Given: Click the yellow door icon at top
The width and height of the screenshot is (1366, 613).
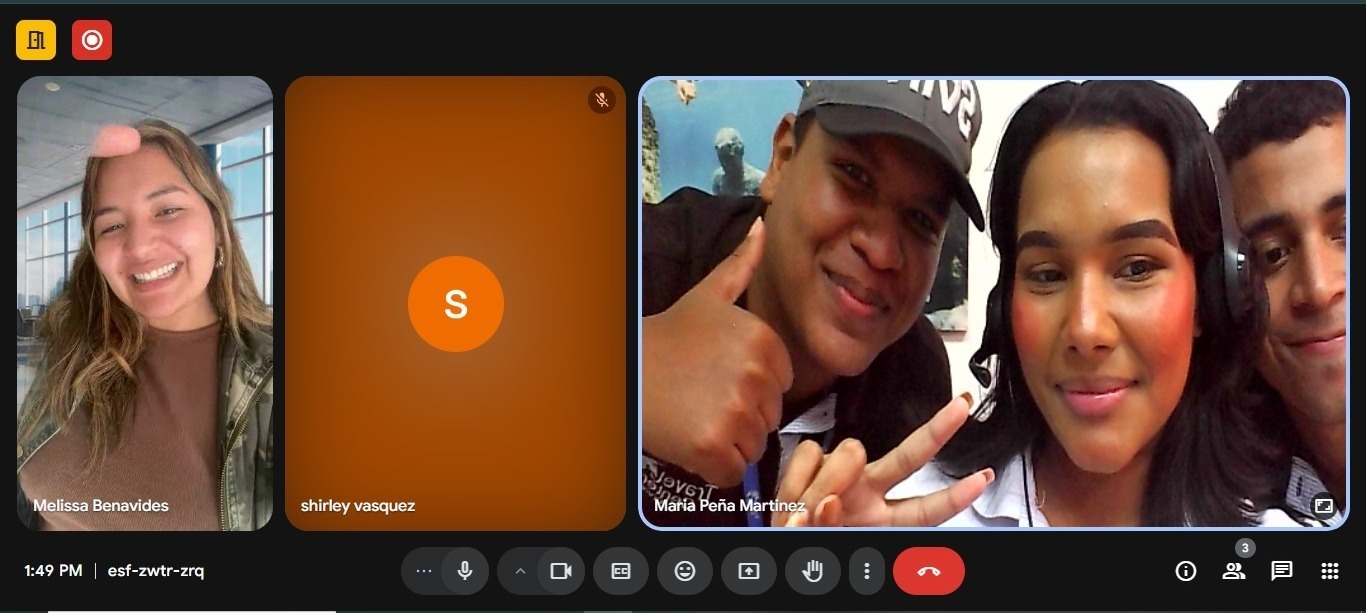Looking at the screenshot, I should (x=36, y=40).
